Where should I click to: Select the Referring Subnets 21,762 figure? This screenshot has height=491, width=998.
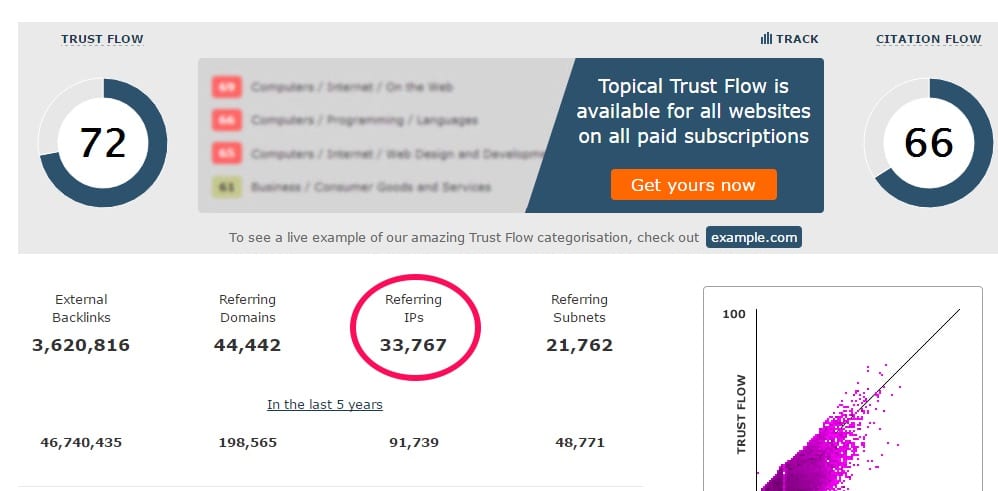[x=579, y=345]
